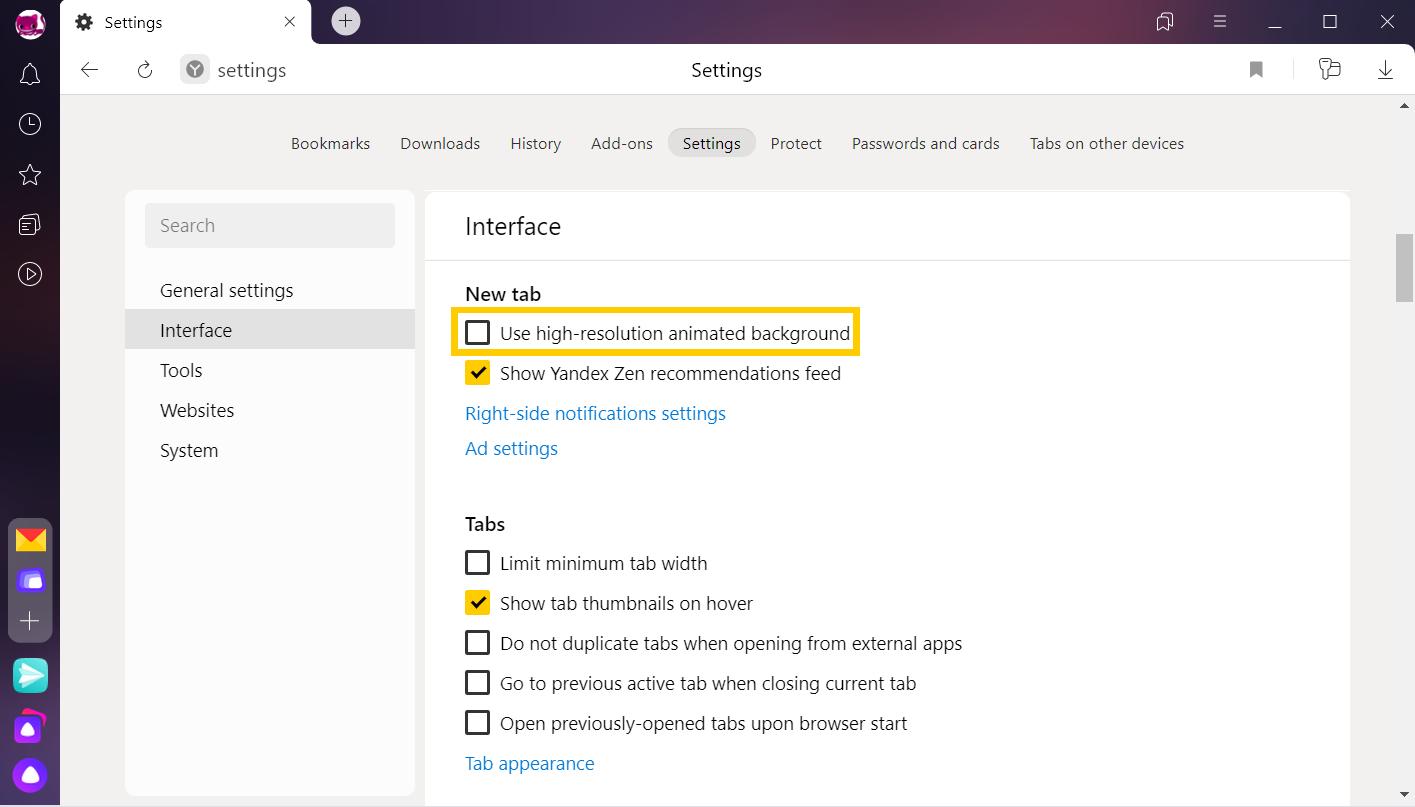
Task: Open the video play icon in sidebar
Action: (x=30, y=274)
